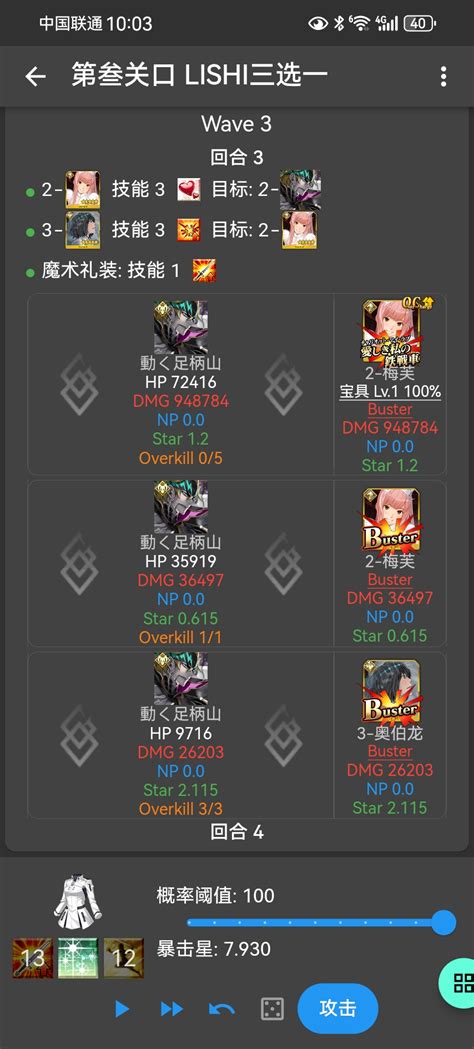
Task: Open the teal grid floating button
Action: point(459,982)
